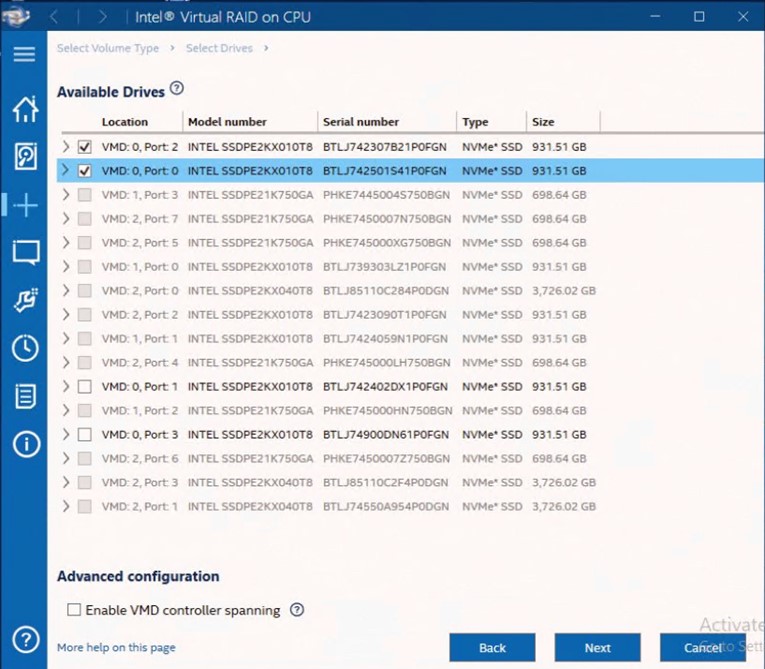This screenshot has height=669, width=765.
Task: Select serial number PHKE7445004S750BGN
Action: click(386, 195)
